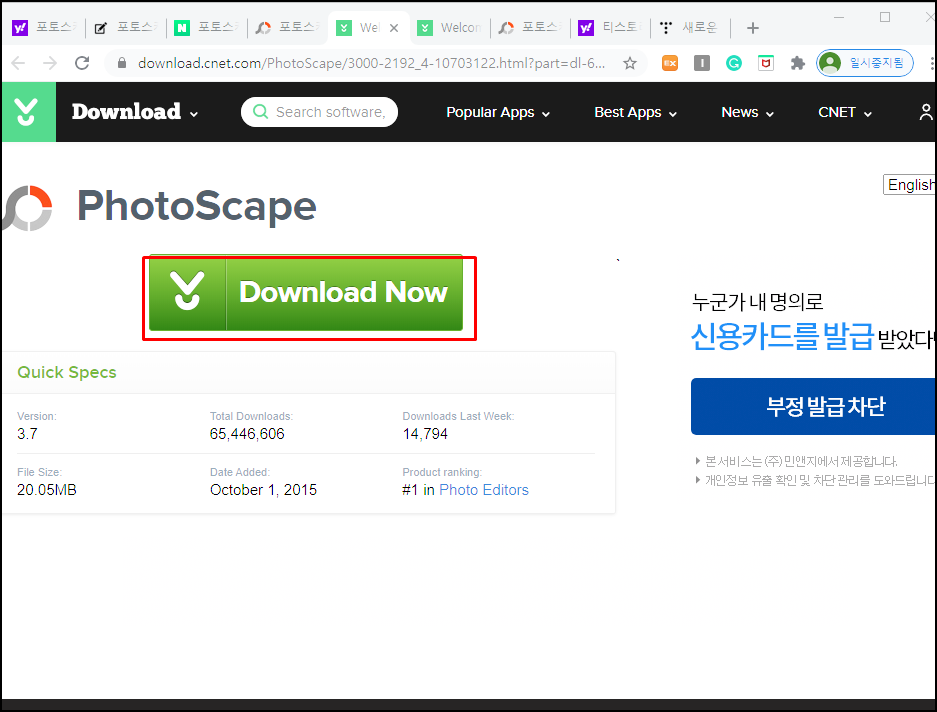The width and height of the screenshot is (937, 712).
Task: Bookmark this page with star icon
Action: pos(630,63)
